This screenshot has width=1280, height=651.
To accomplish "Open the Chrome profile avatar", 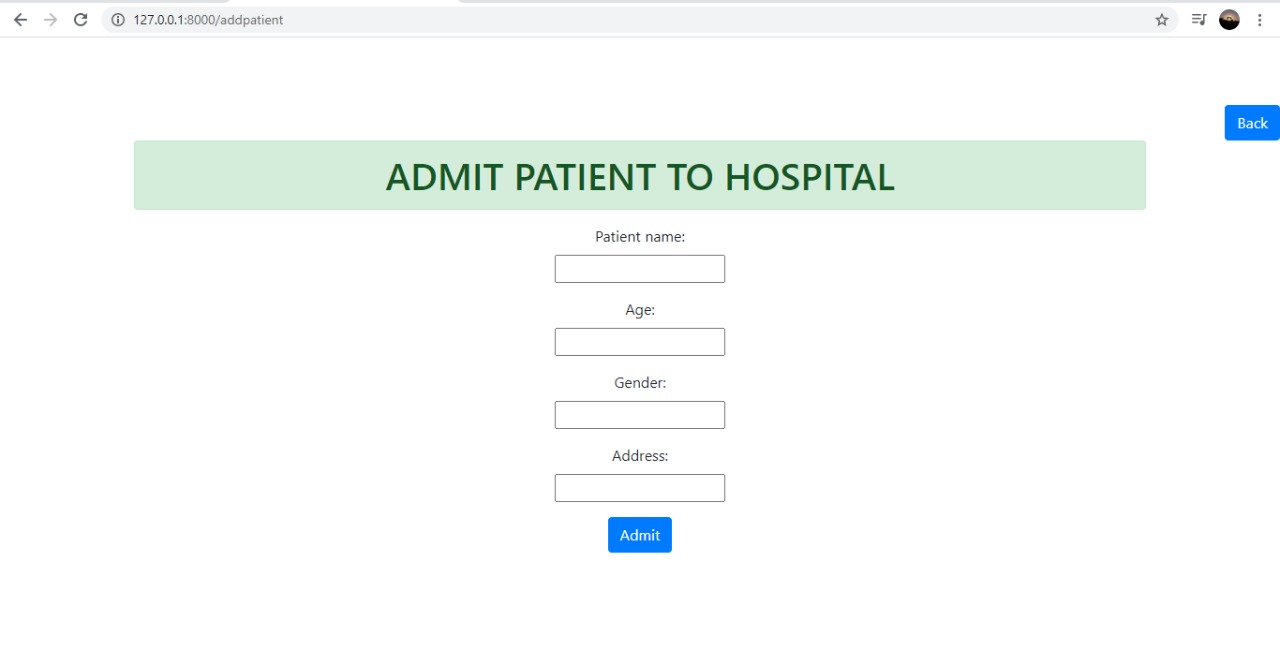I will (1229, 19).
